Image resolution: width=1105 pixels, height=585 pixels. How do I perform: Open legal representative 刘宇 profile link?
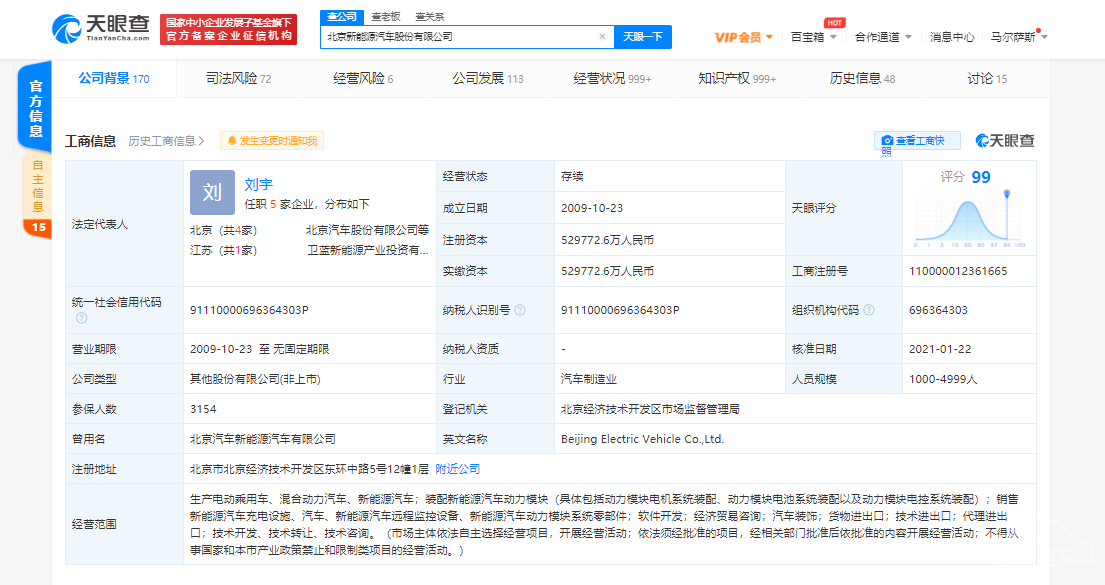point(259,185)
